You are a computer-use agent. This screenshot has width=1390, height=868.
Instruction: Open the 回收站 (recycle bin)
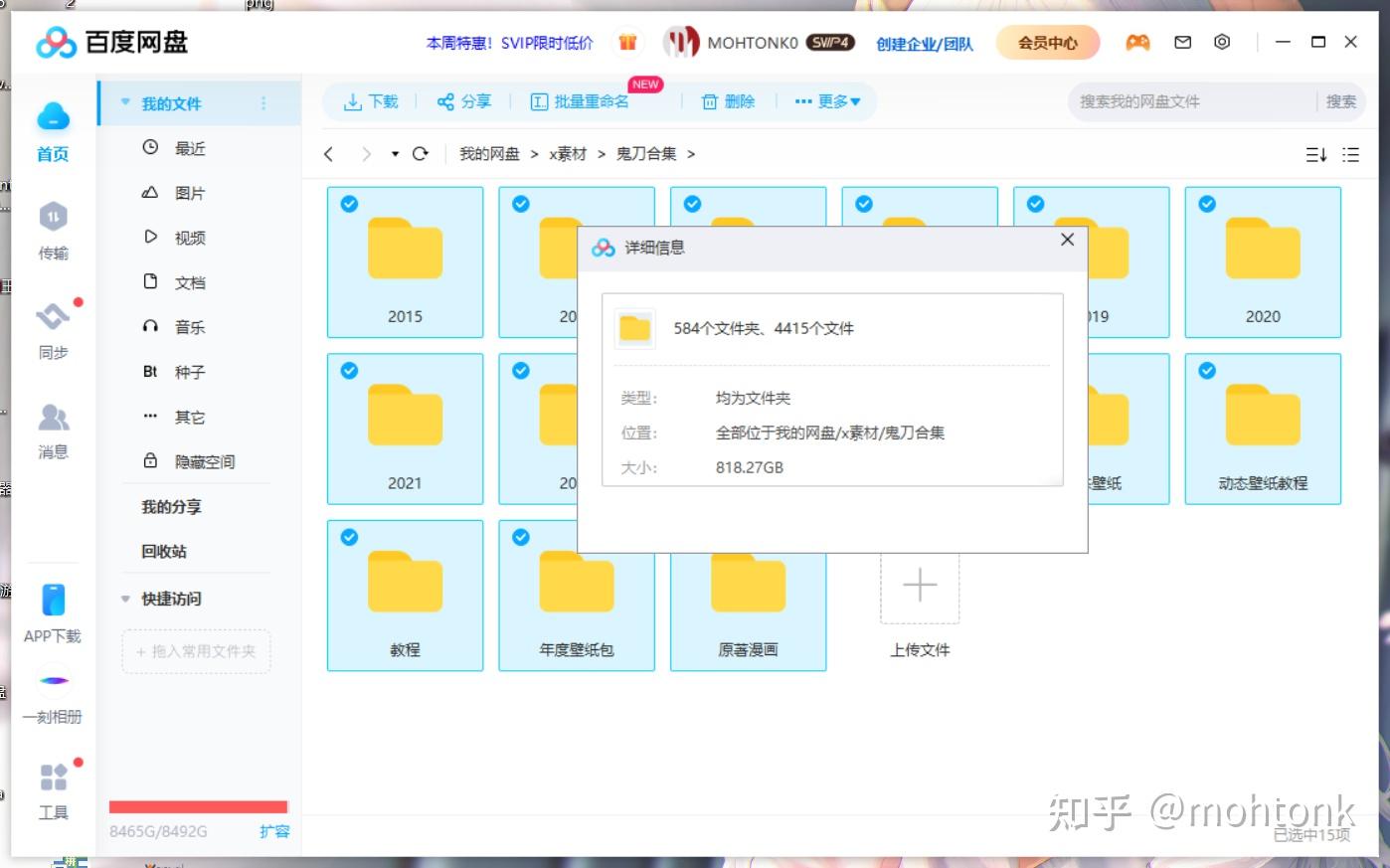164,552
